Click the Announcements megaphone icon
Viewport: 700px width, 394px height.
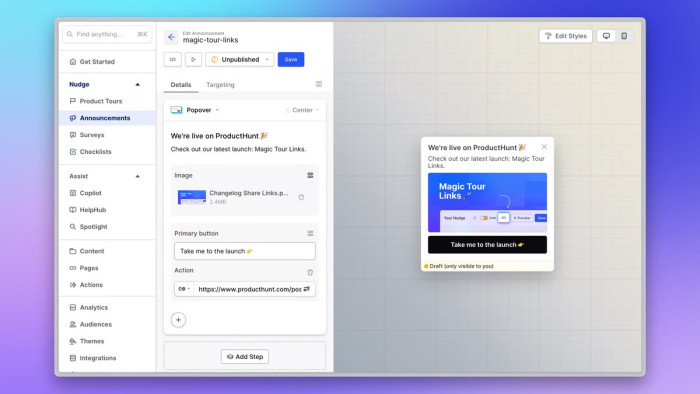coord(73,118)
